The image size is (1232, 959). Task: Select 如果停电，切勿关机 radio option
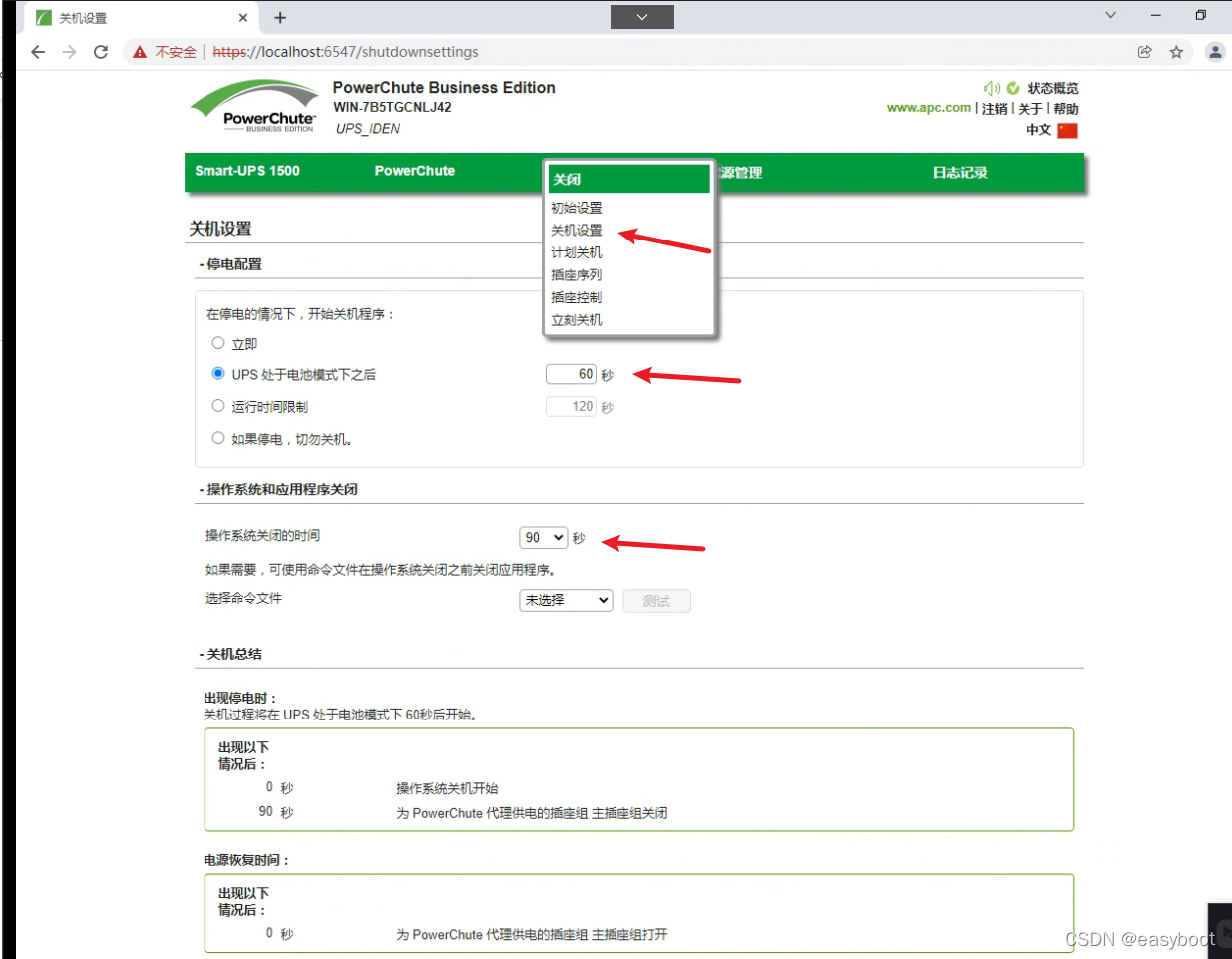coord(218,438)
